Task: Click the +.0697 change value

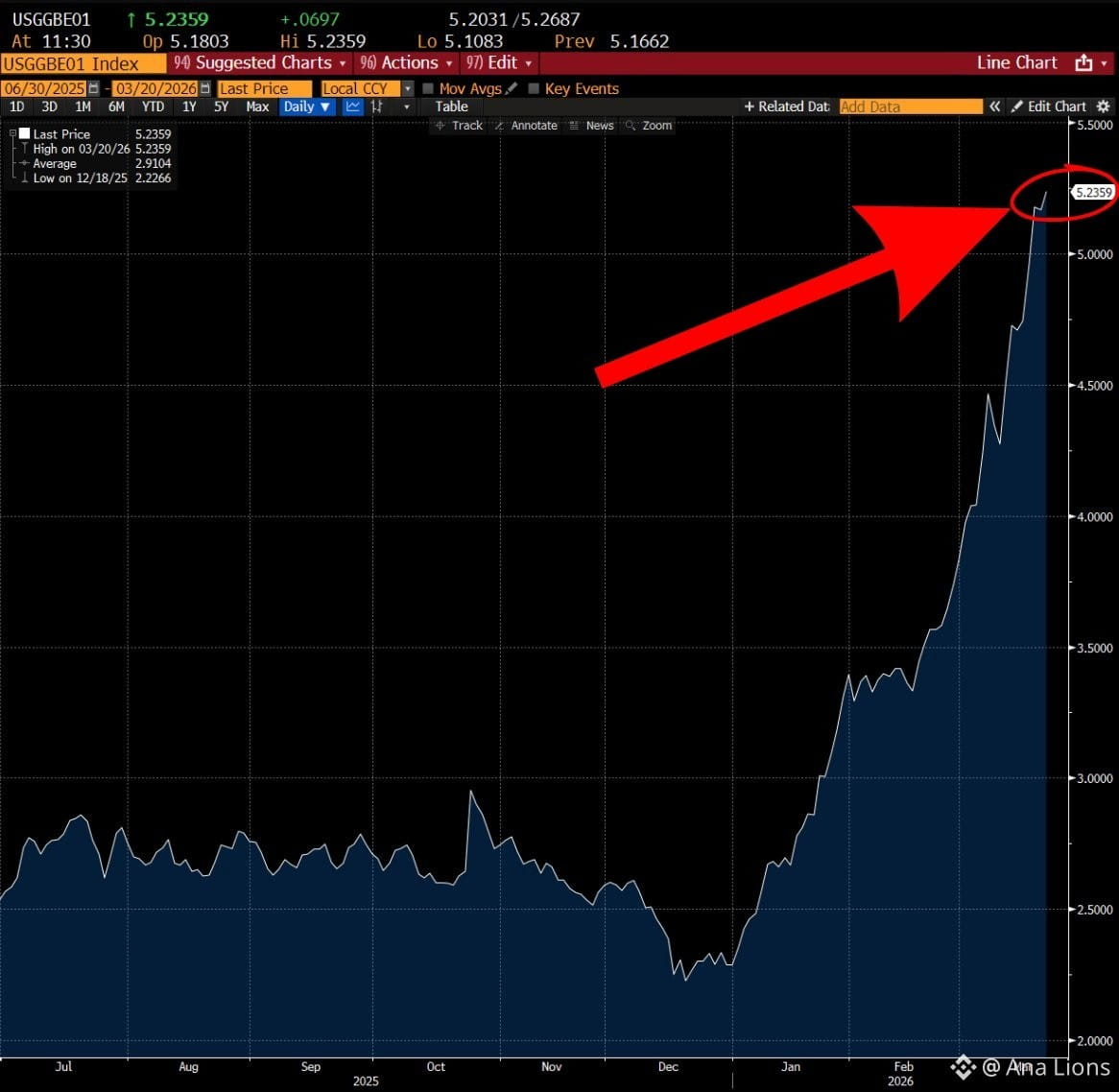Action: pos(310,19)
